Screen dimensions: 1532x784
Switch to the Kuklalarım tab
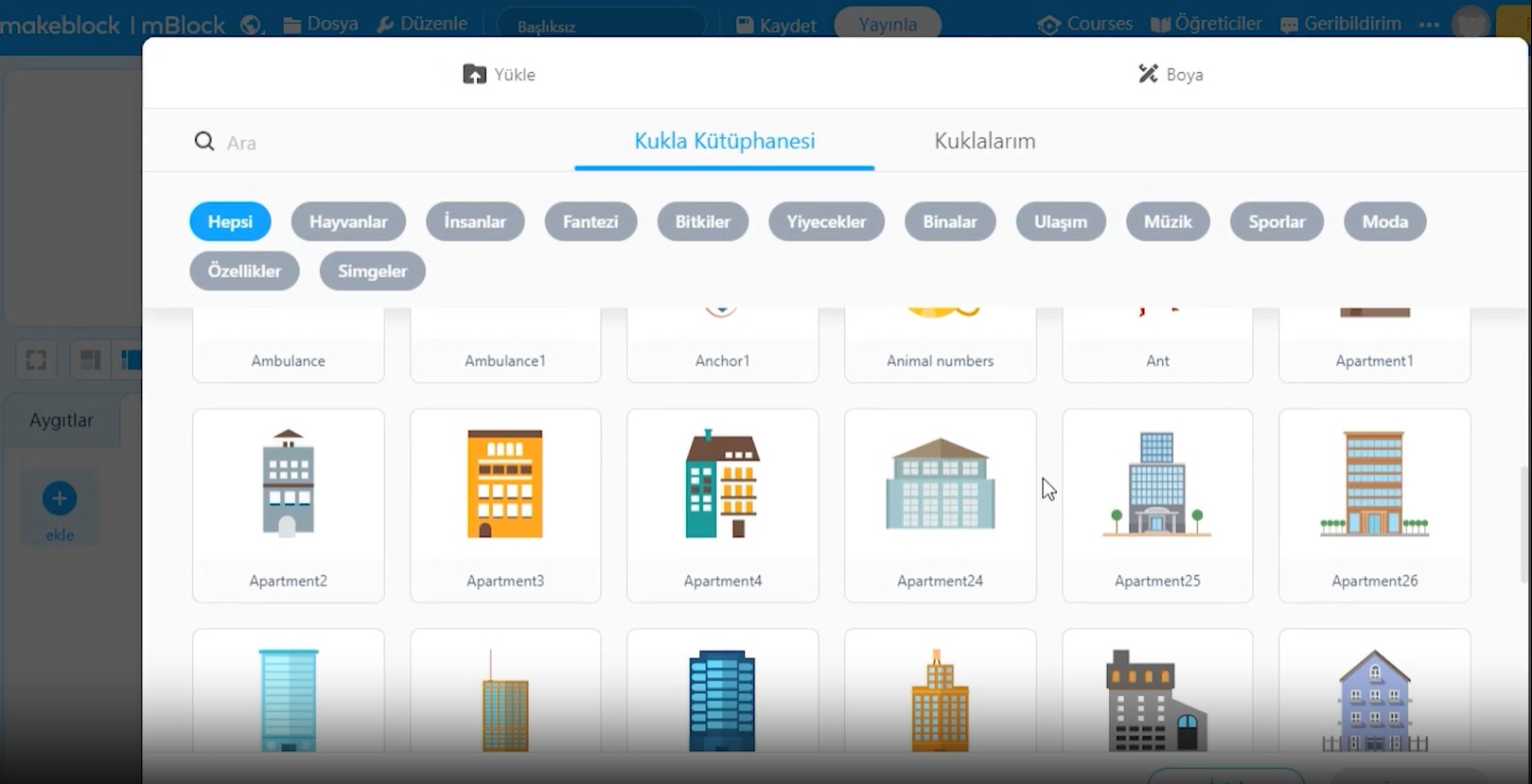(984, 141)
